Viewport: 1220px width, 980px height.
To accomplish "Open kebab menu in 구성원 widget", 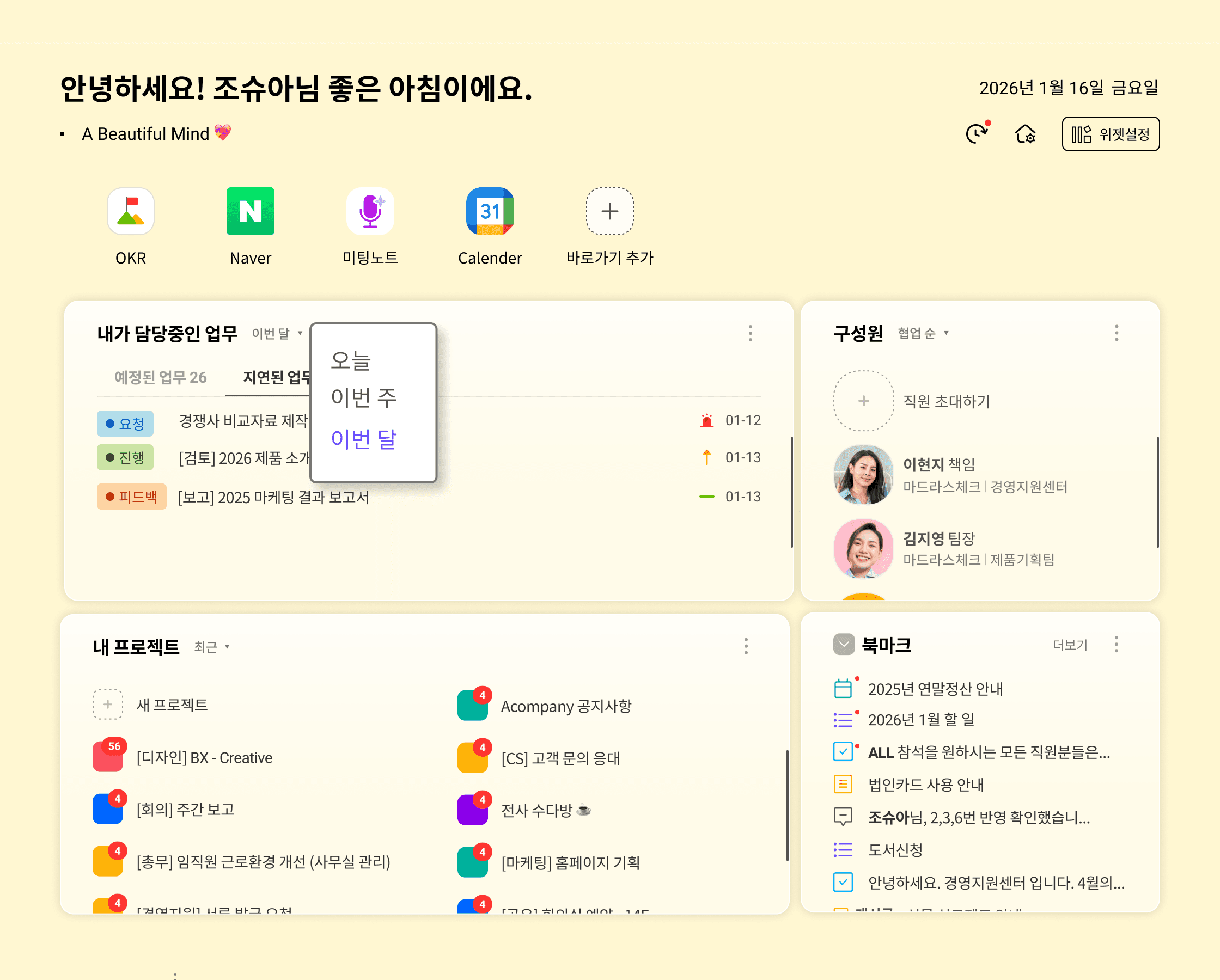I will 1117,333.
